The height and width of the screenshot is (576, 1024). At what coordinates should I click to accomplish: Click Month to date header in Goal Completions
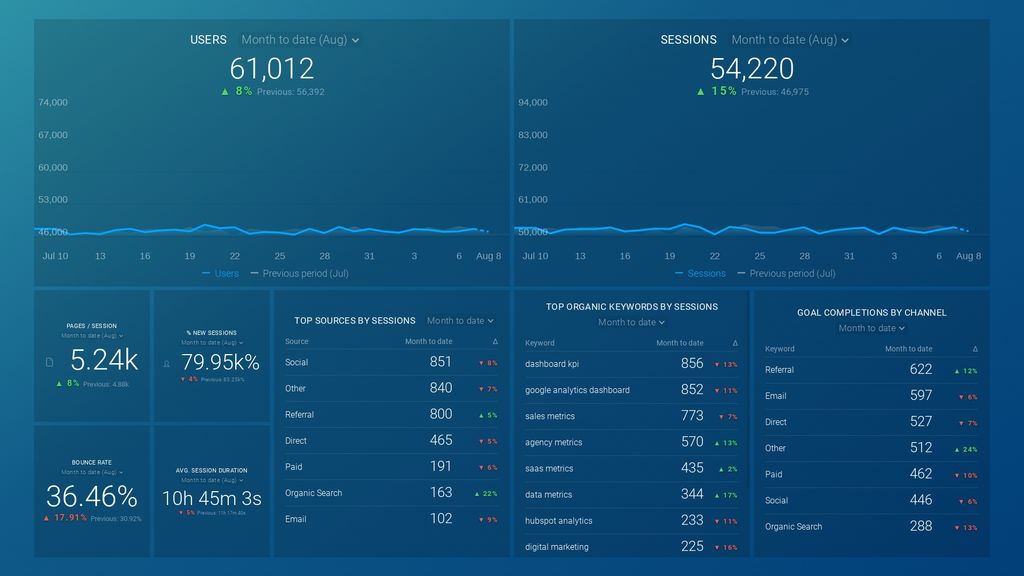coord(908,349)
